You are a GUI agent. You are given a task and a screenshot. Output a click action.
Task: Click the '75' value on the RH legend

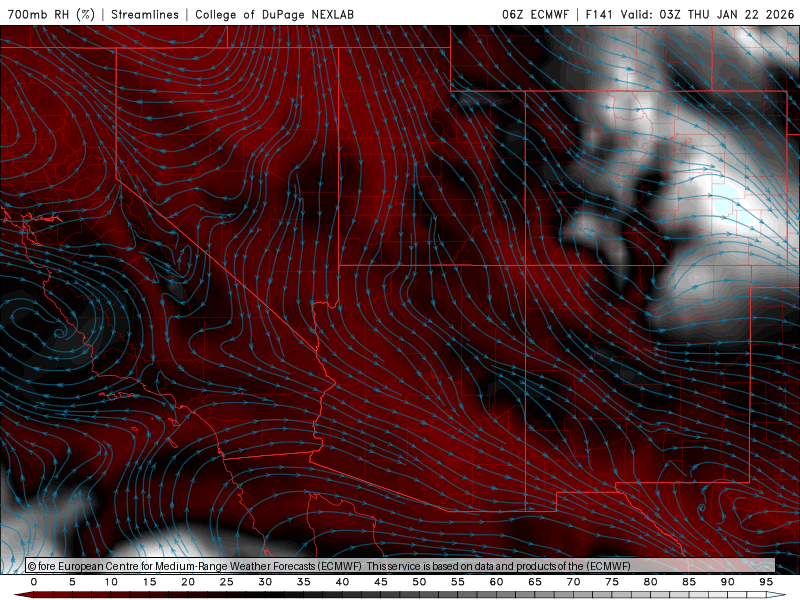click(612, 582)
